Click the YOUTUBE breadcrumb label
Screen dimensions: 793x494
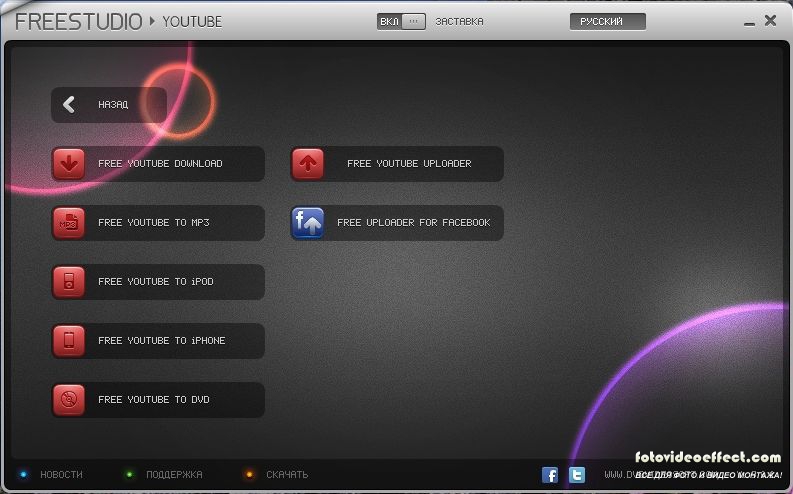(x=192, y=22)
